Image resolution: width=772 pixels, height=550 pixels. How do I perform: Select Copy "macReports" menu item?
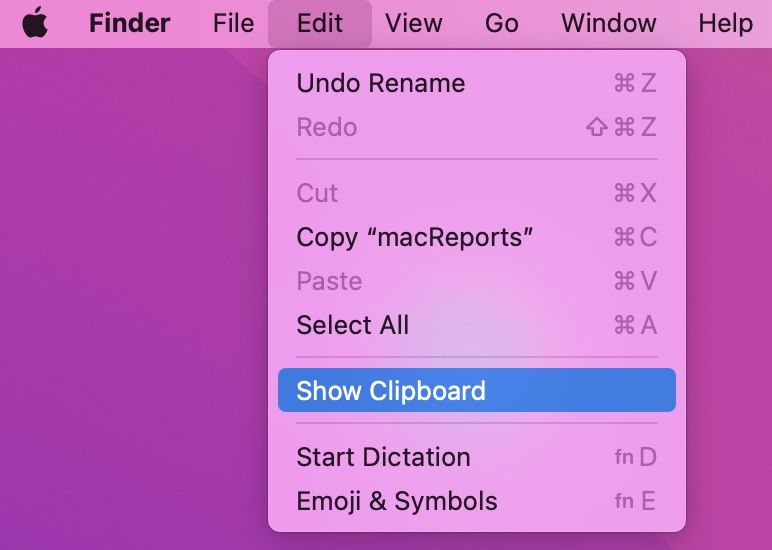pos(414,237)
